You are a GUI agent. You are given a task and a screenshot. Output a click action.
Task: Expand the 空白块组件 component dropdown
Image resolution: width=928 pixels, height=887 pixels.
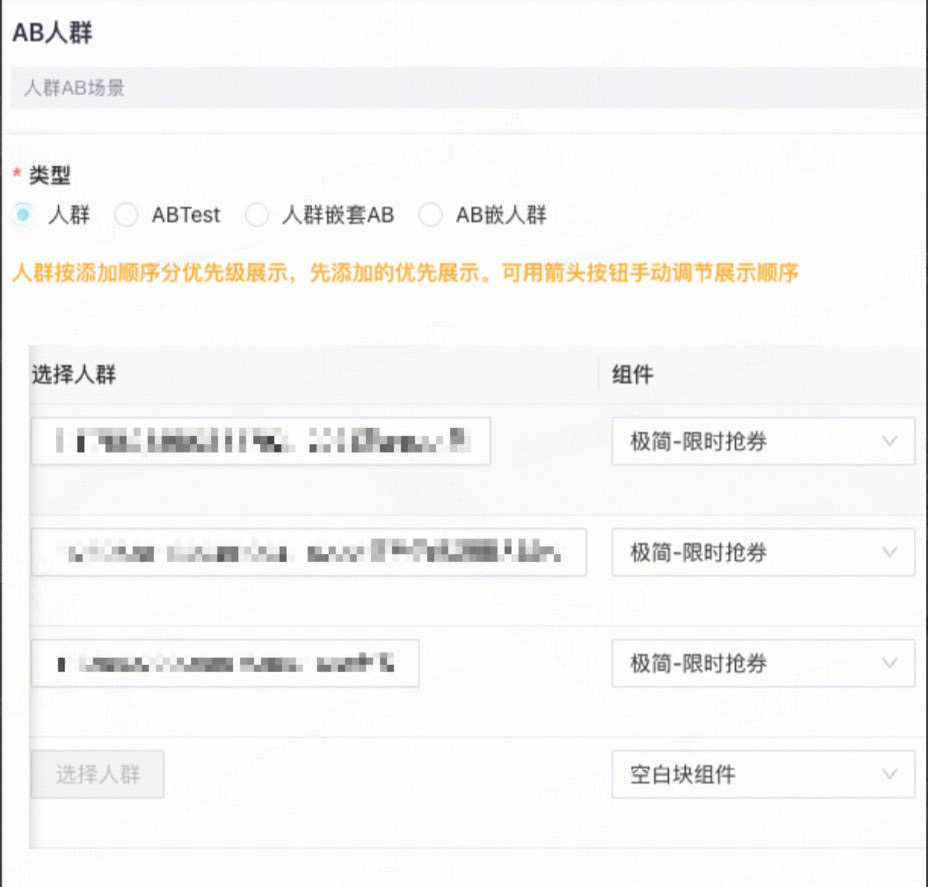pyautogui.click(x=763, y=774)
